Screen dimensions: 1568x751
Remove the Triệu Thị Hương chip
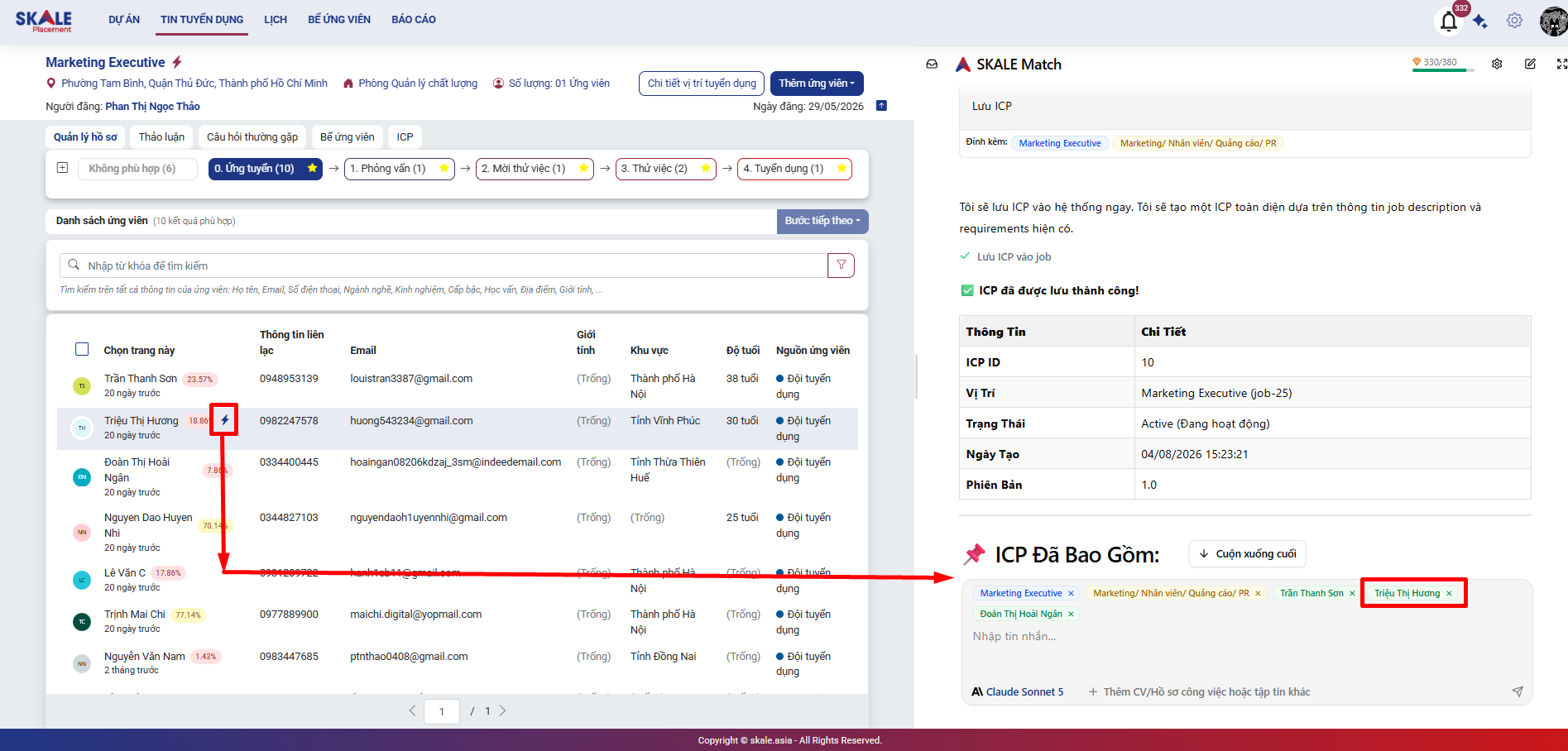(1449, 593)
